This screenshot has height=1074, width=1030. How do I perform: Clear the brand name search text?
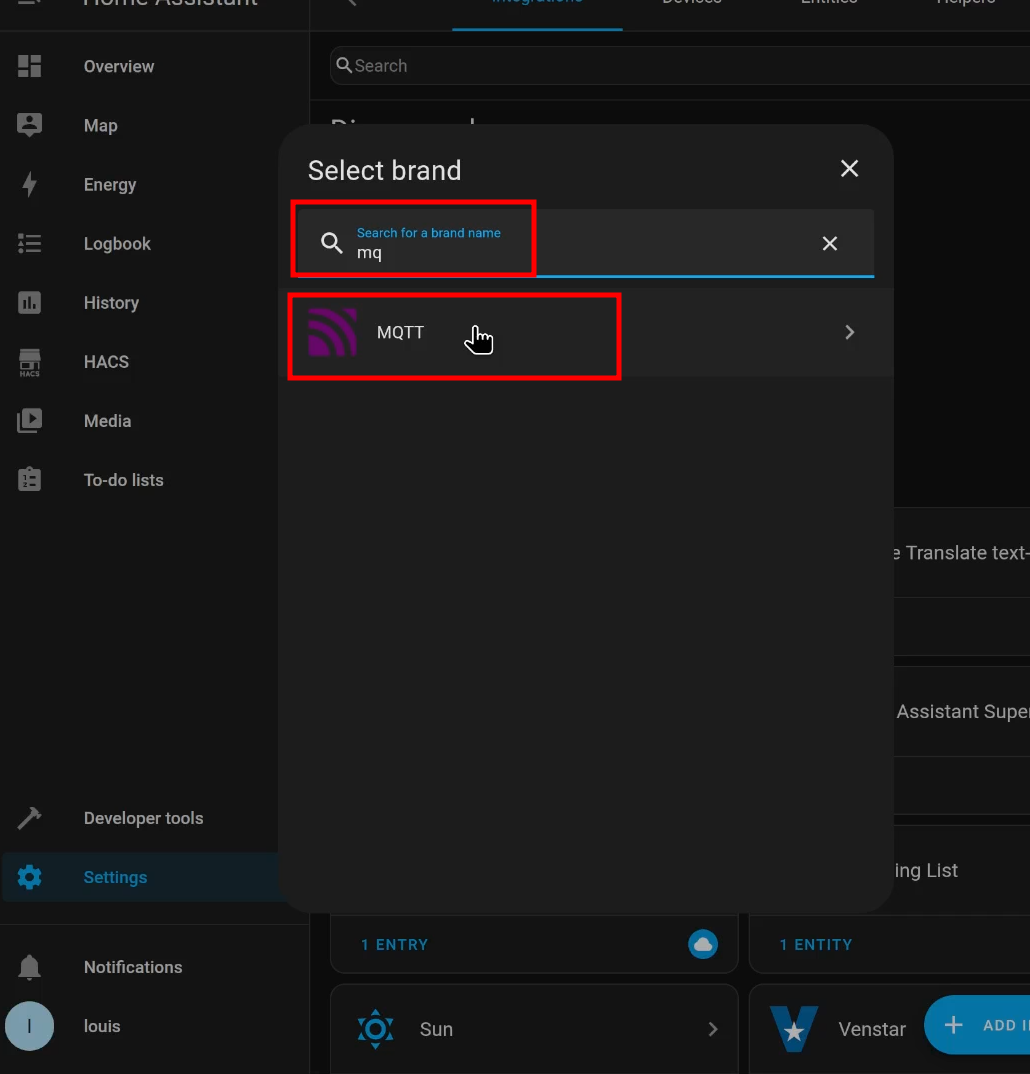[829, 243]
